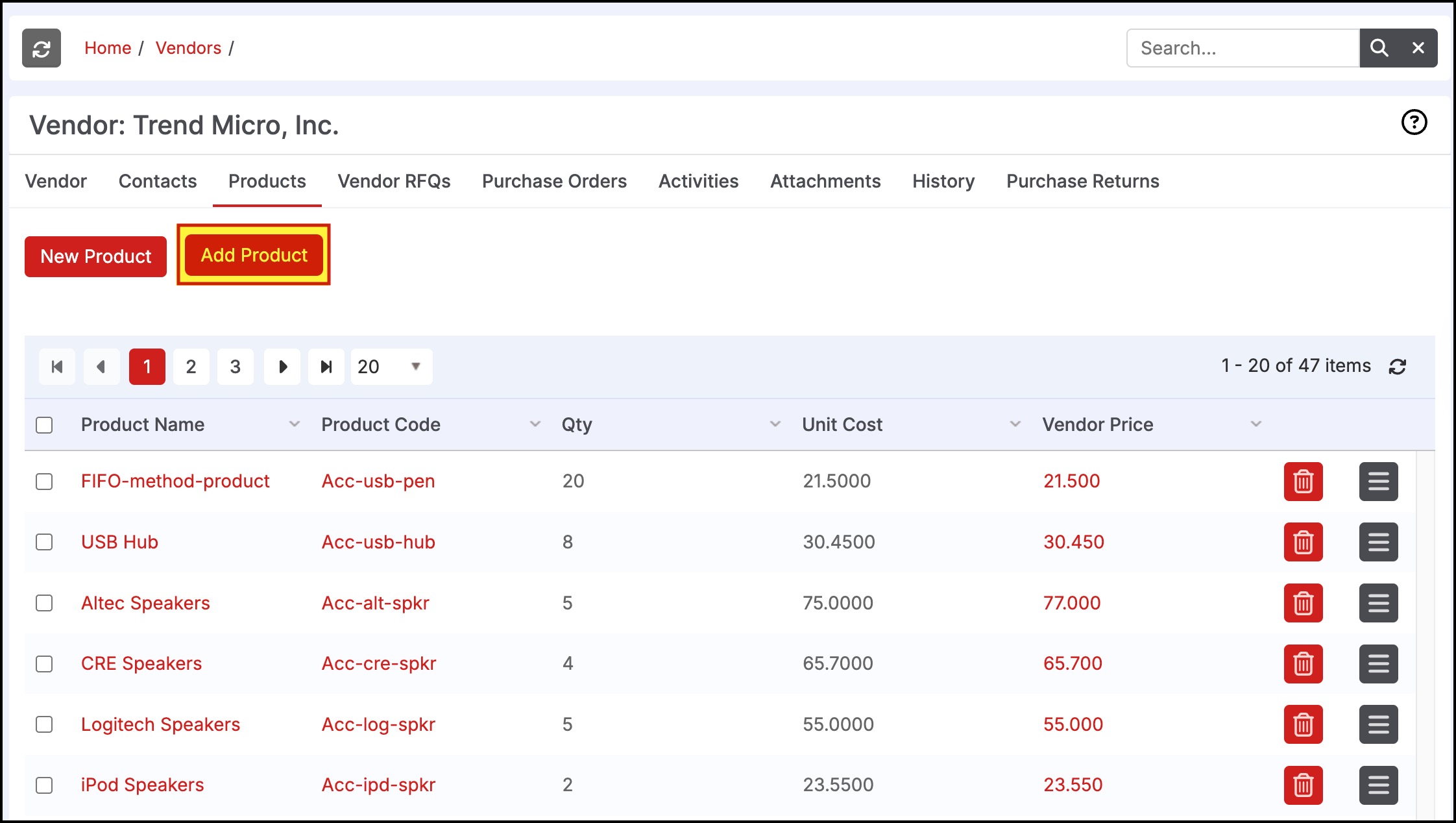The height and width of the screenshot is (823, 1456).
Task: Check the CRE Speakers row checkbox
Action: tap(44, 664)
